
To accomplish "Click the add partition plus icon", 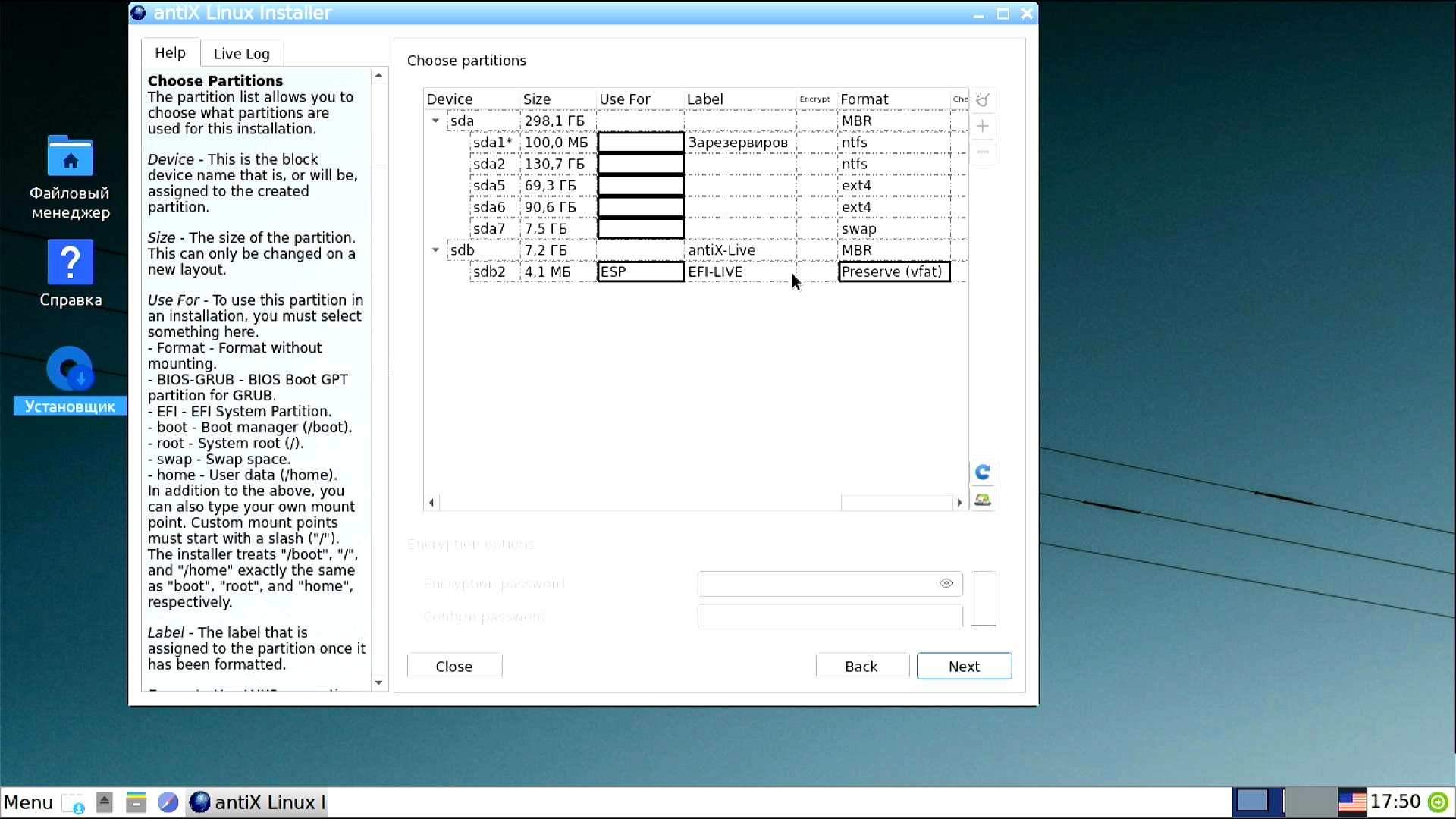I will (983, 126).
